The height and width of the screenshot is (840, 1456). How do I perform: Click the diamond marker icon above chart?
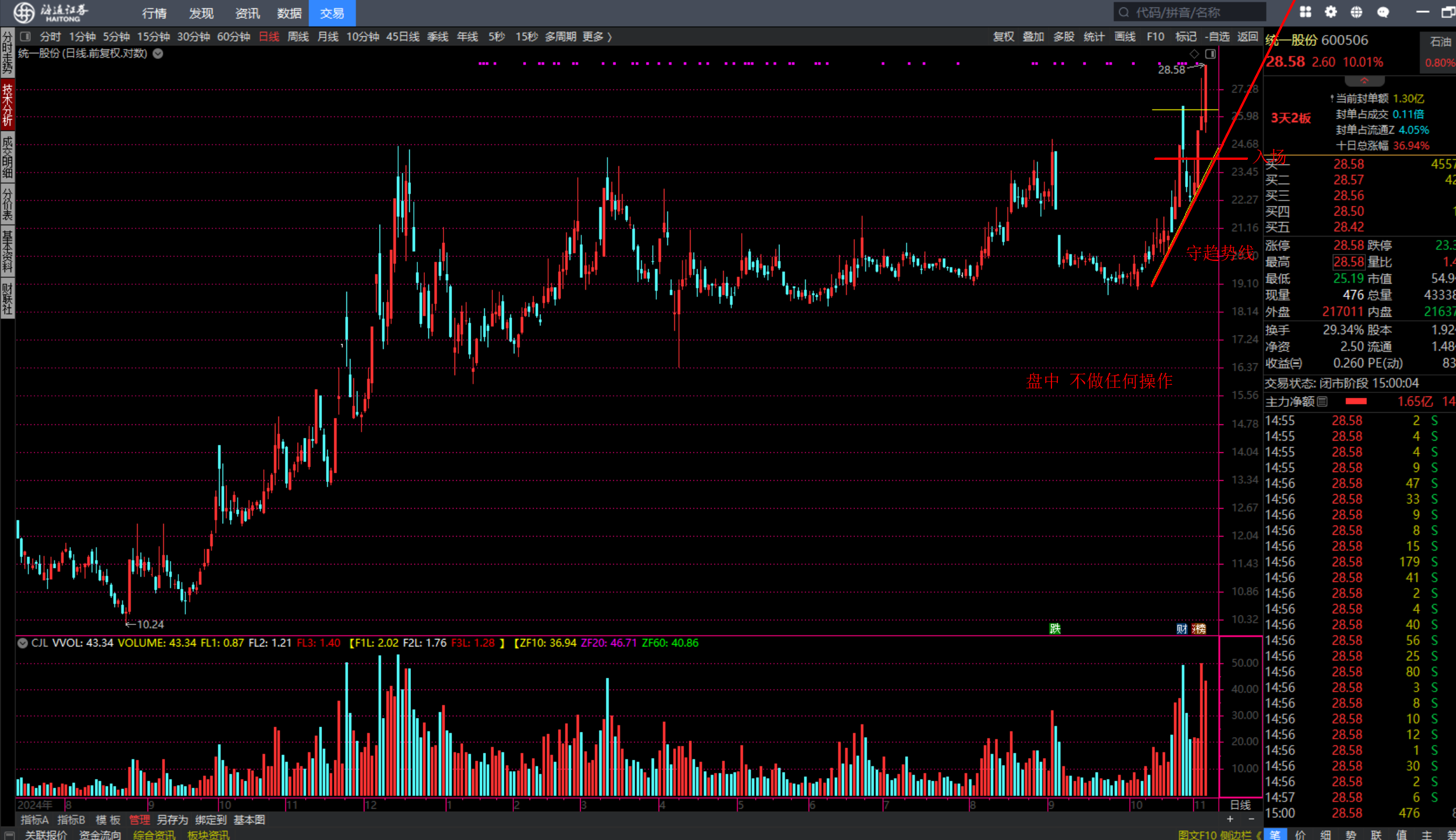(x=1194, y=53)
